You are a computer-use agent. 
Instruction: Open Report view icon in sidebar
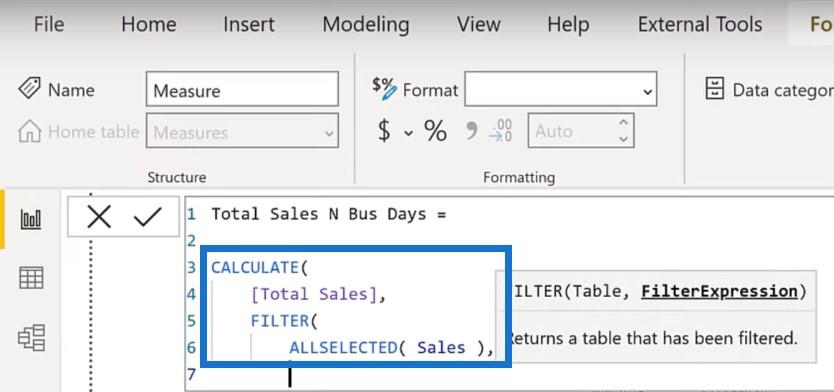pos(31,219)
